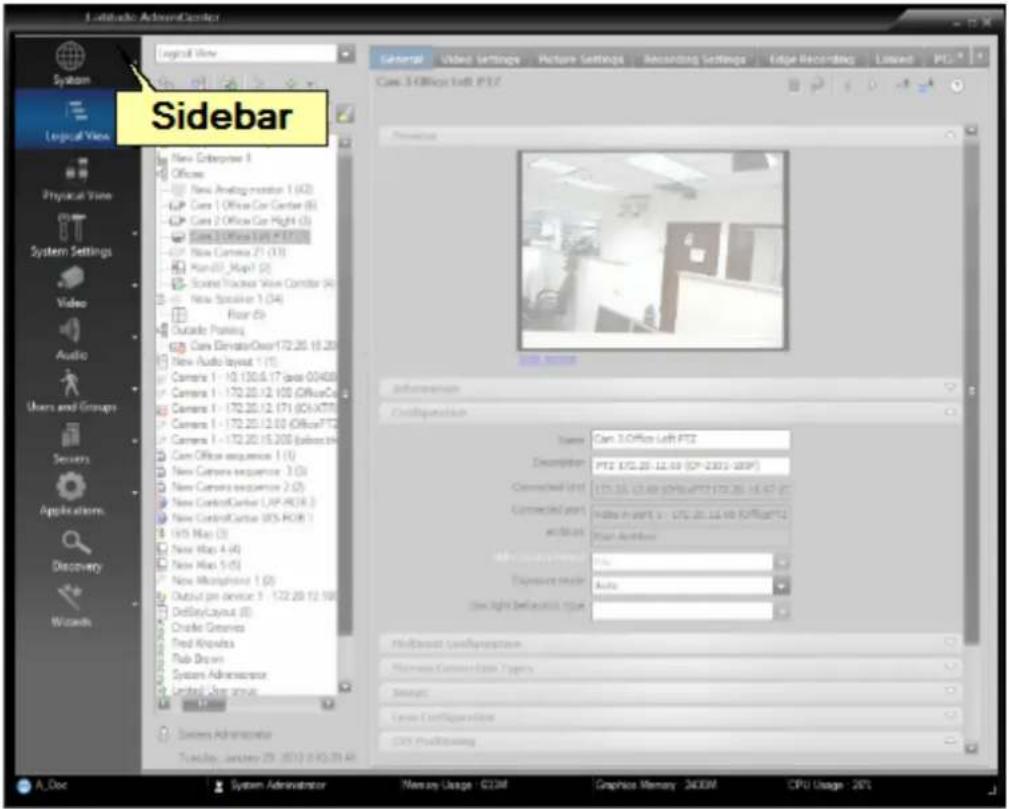Screen dimensions: 1009x809
Task: Click the trash icon in camera toolbar
Action: (794, 85)
